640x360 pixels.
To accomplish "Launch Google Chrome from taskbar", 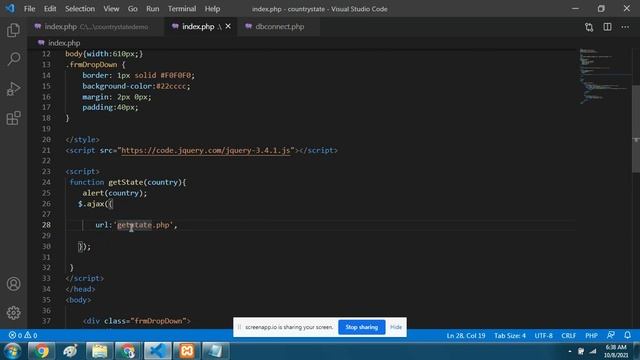I will coord(41,351).
